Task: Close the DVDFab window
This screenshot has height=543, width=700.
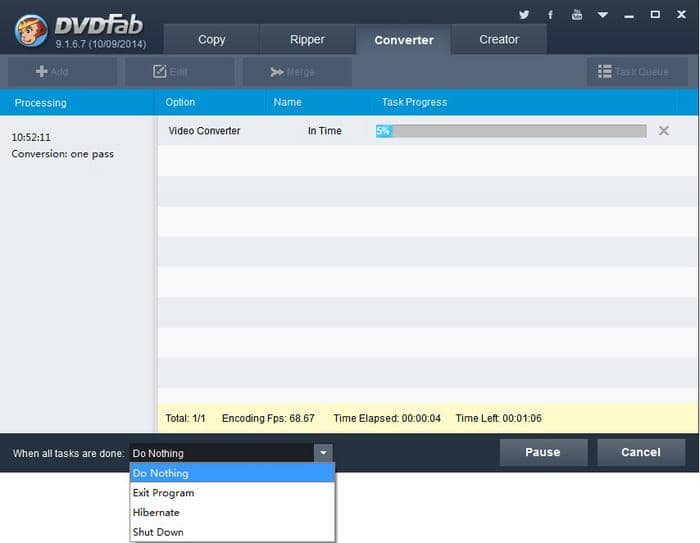Action: tap(681, 14)
